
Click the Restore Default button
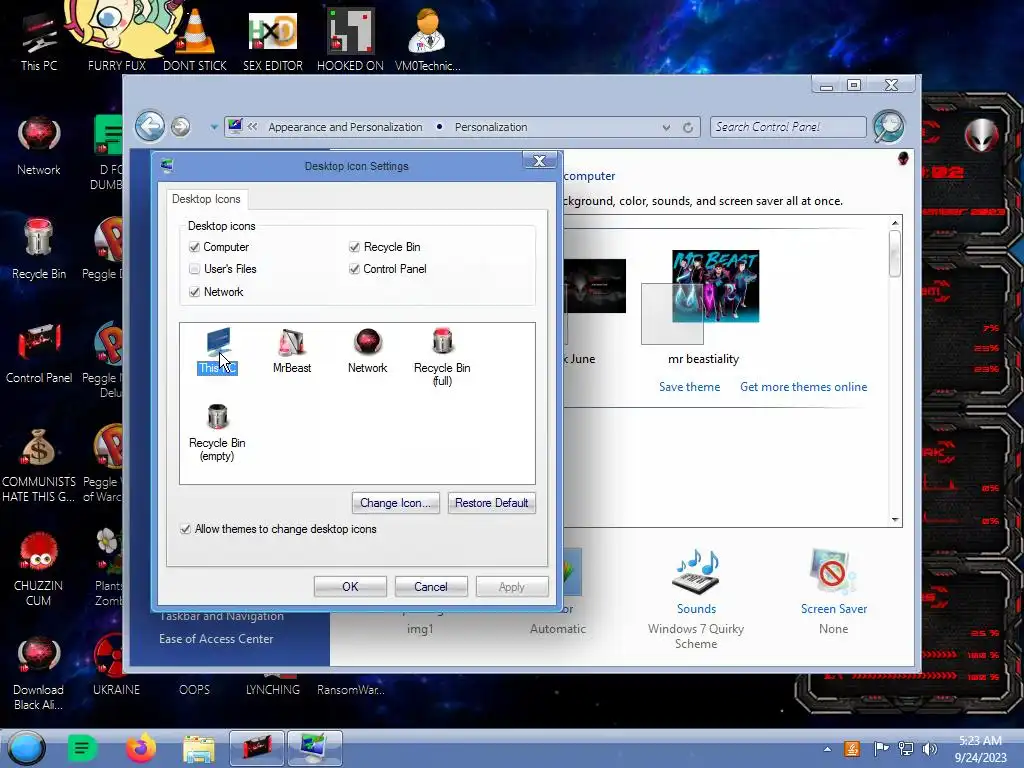click(491, 503)
